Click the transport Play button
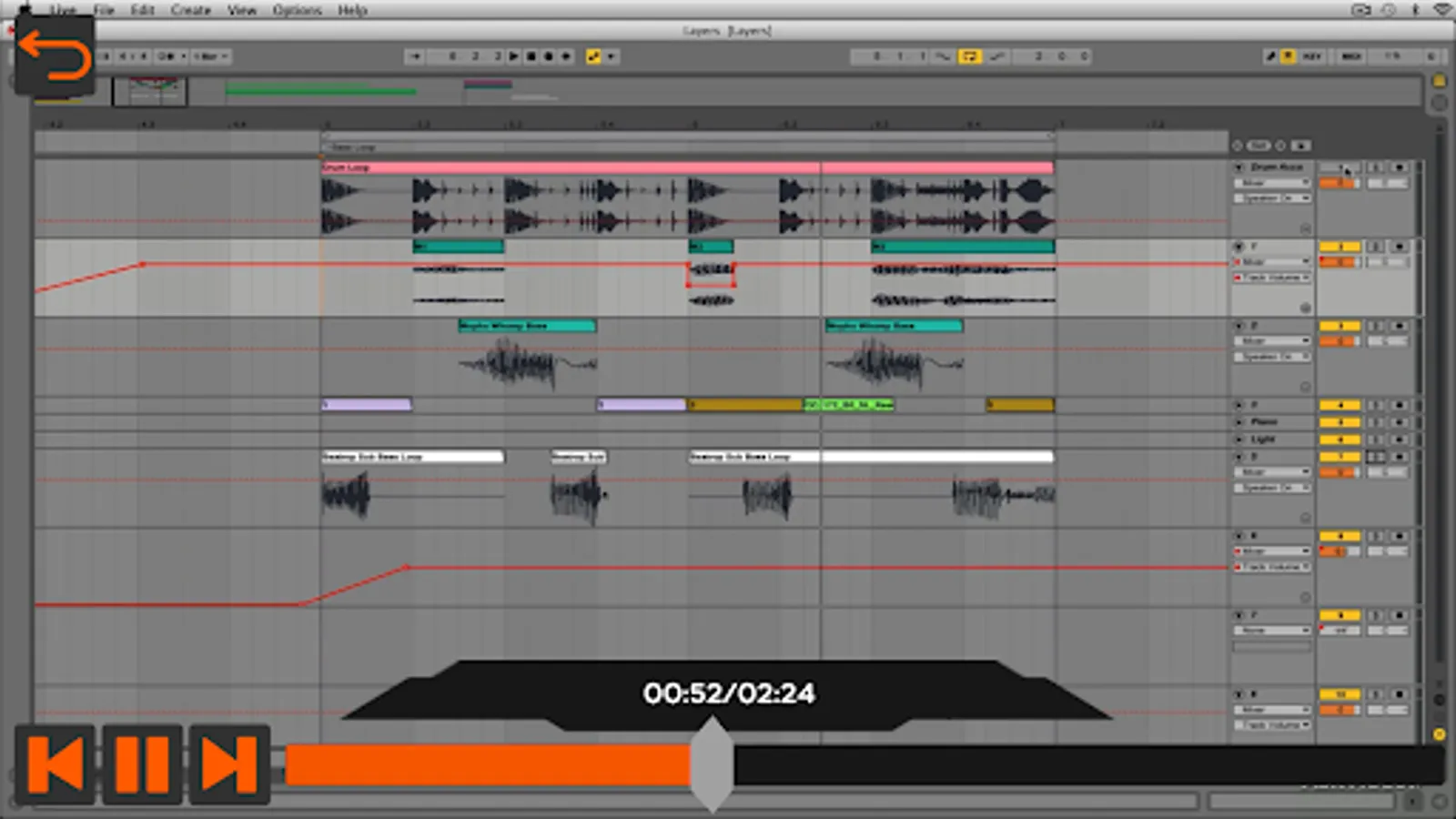 click(x=514, y=56)
